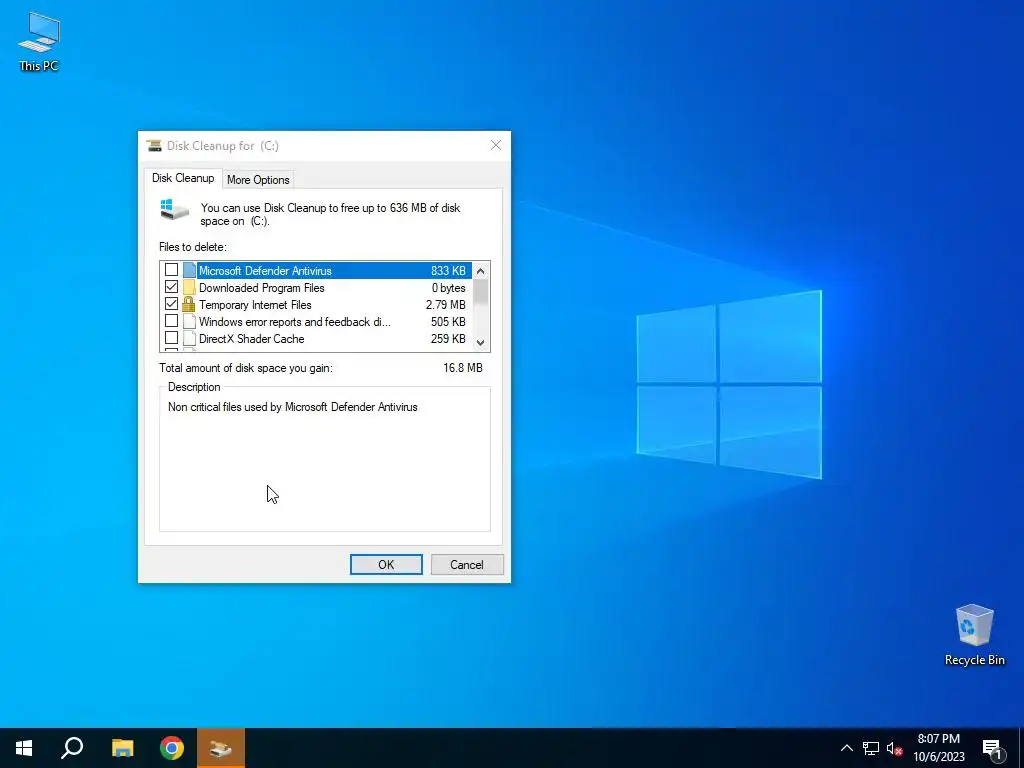Click Temporary Internet Files lock icon
This screenshot has height=768, width=1024.
pyautogui.click(x=189, y=304)
